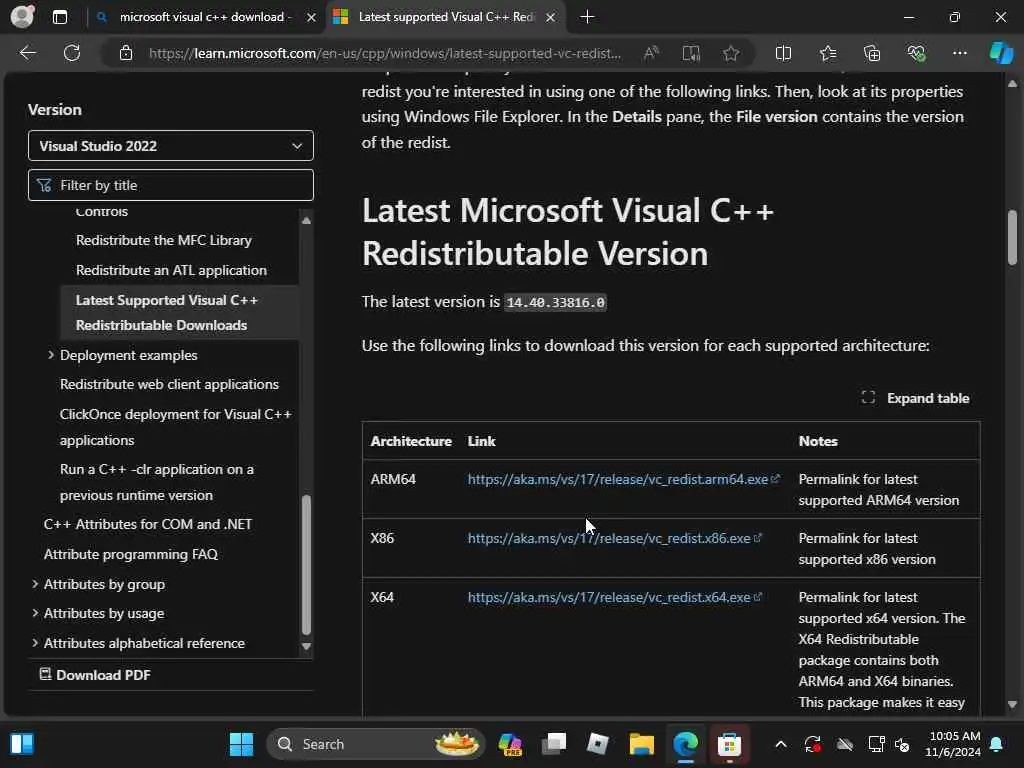
Task: Open Browser essentials heart icon
Action: point(916,53)
